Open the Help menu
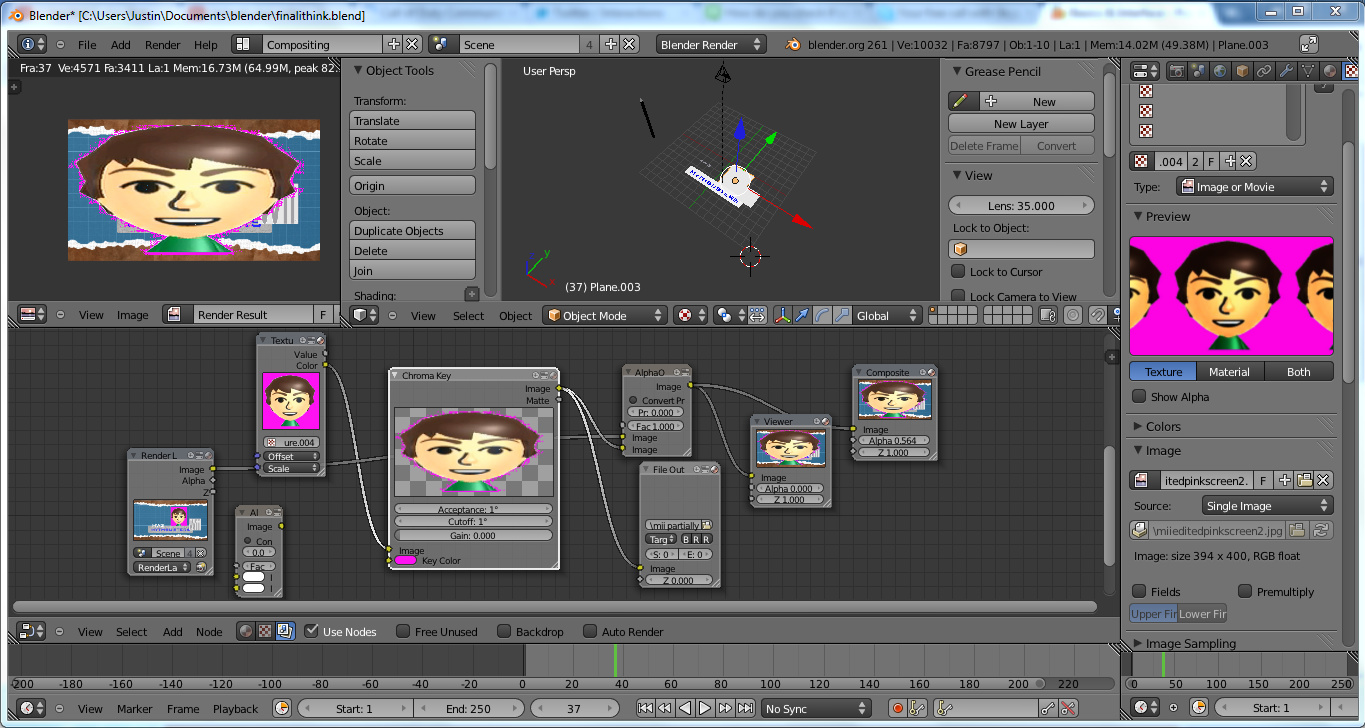The width and height of the screenshot is (1365, 728). (205, 45)
